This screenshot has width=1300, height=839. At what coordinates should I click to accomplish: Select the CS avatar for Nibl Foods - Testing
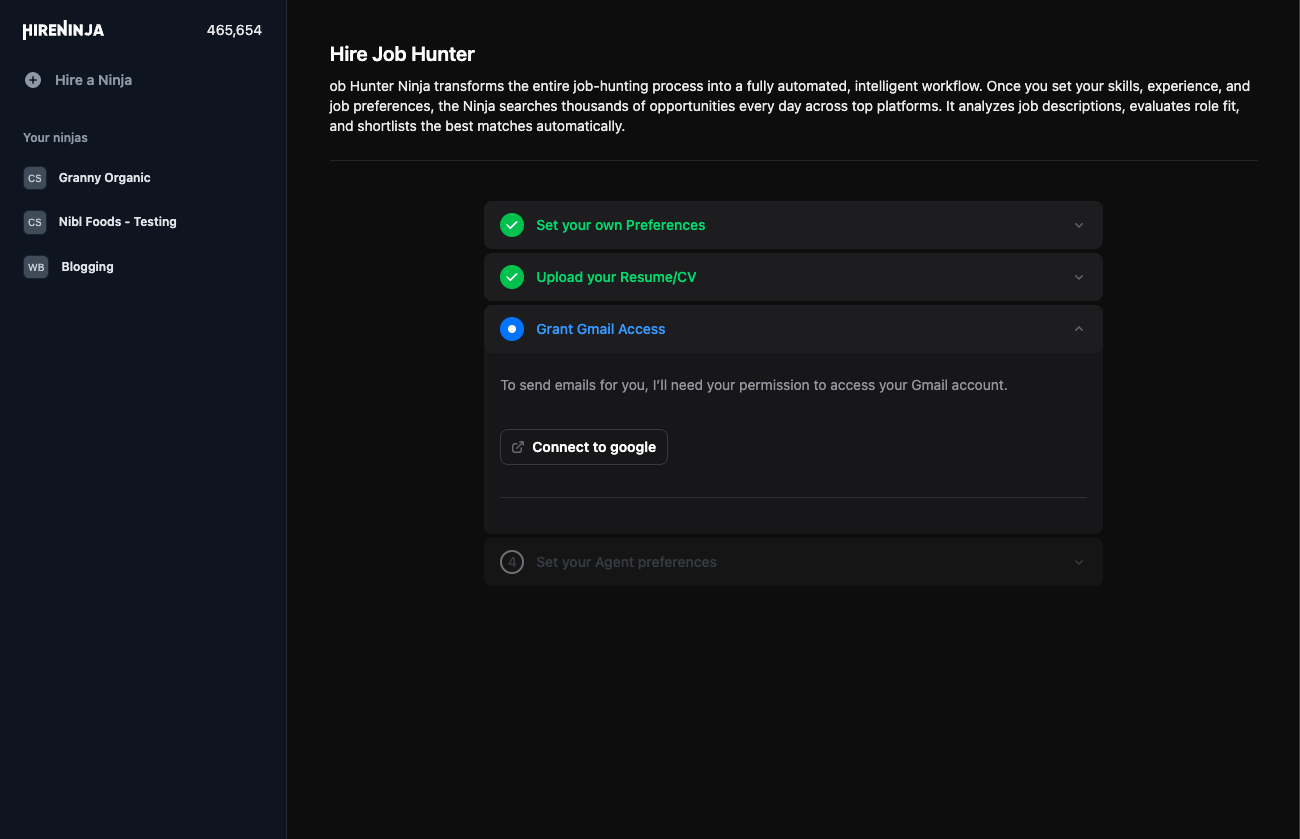click(35, 222)
